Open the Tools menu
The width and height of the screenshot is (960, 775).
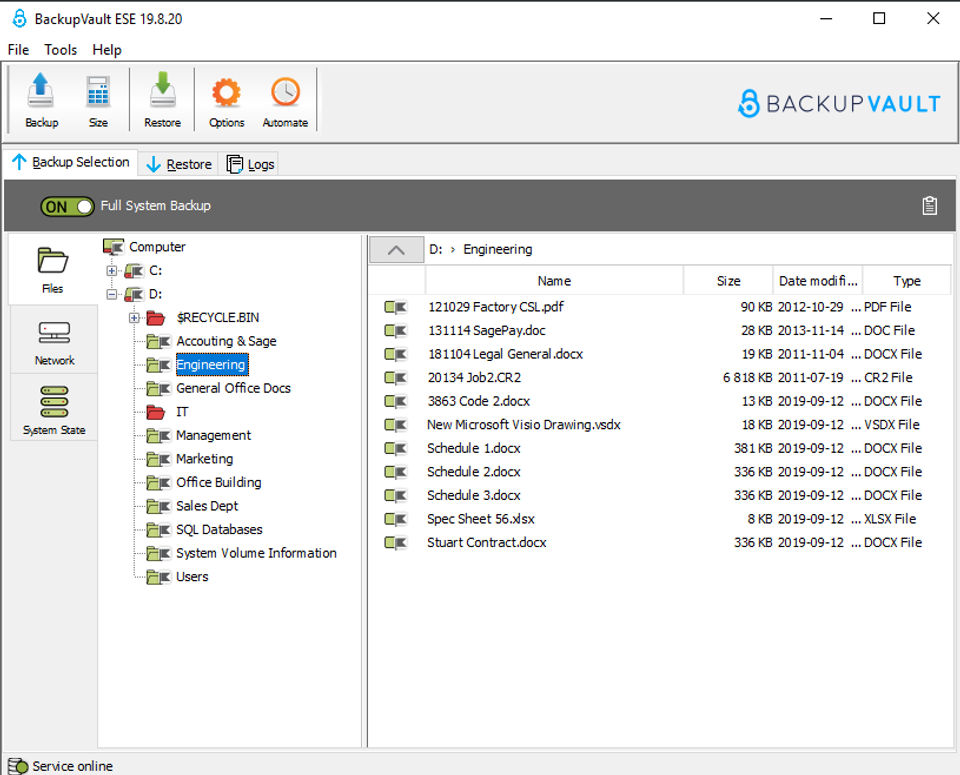pyautogui.click(x=61, y=50)
